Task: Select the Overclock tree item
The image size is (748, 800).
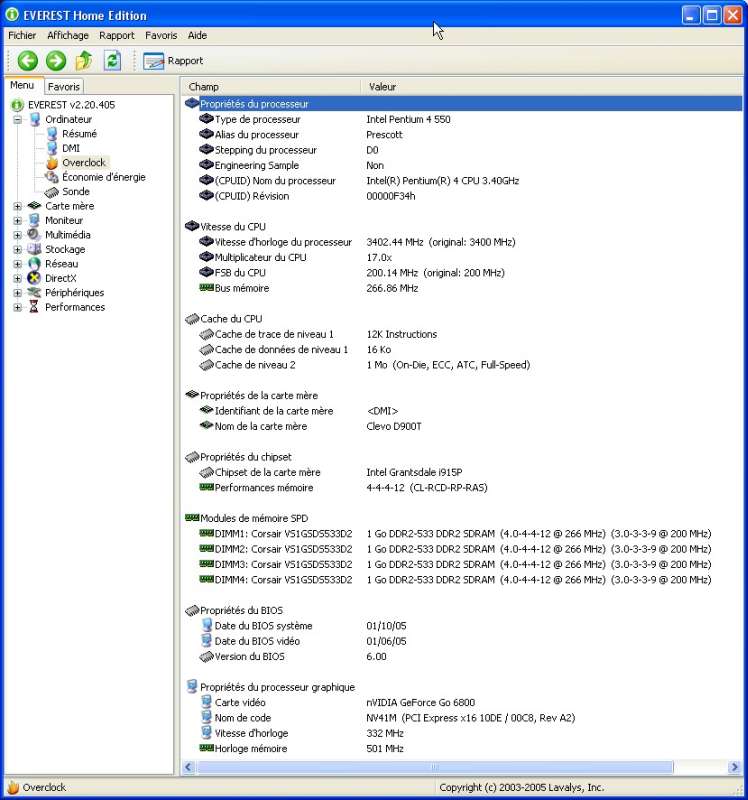Action: coord(83,162)
